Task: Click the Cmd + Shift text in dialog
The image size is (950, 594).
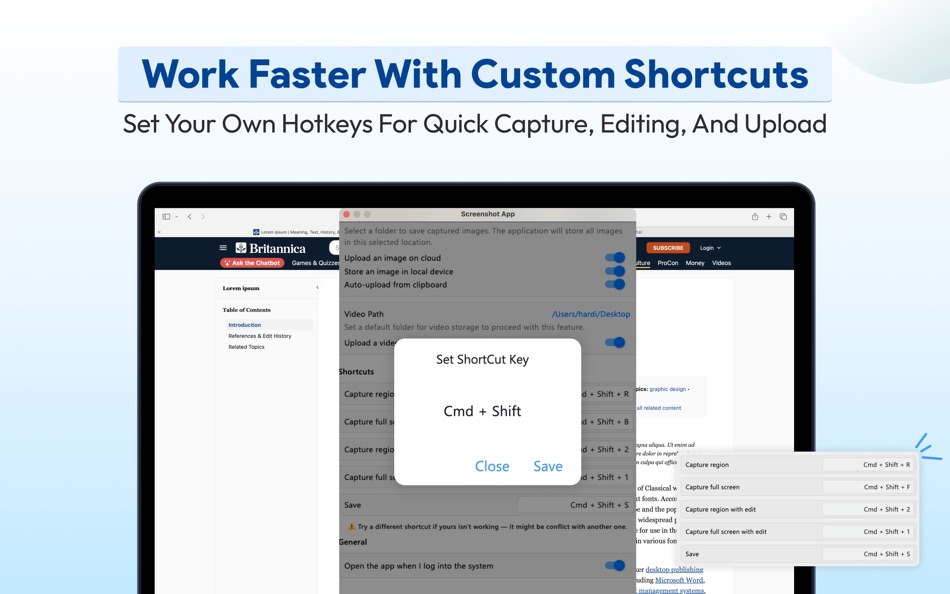Action: 482,411
